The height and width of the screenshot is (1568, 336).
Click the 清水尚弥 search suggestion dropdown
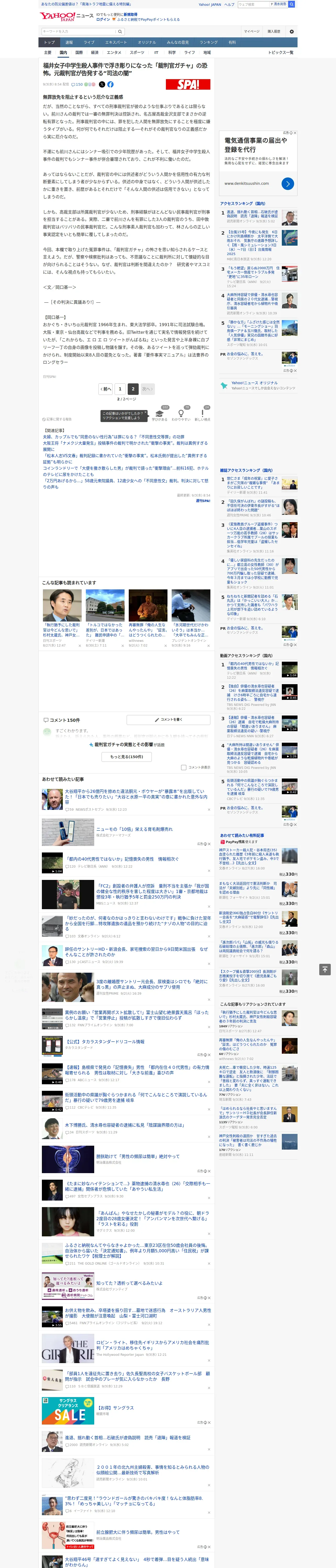click(278, 4)
